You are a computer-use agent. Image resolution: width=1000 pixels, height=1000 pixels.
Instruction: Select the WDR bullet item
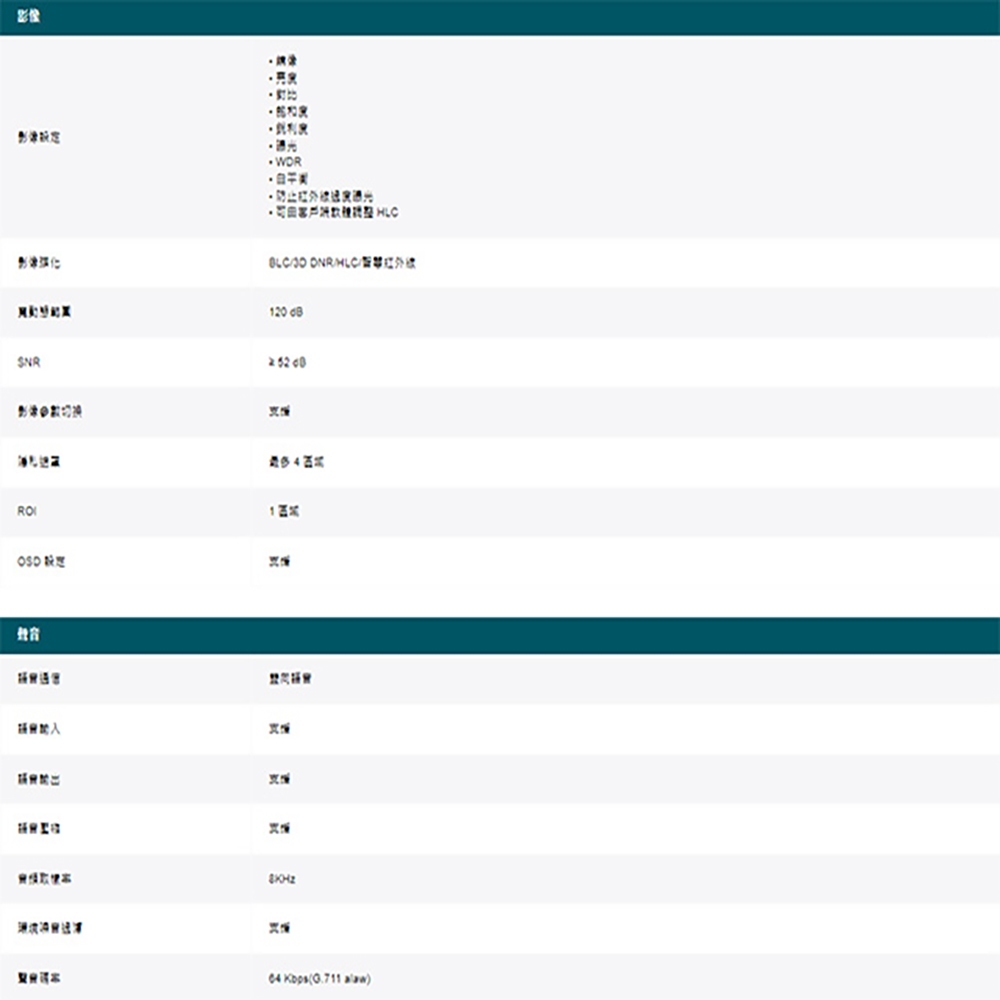(x=287, y=161)
